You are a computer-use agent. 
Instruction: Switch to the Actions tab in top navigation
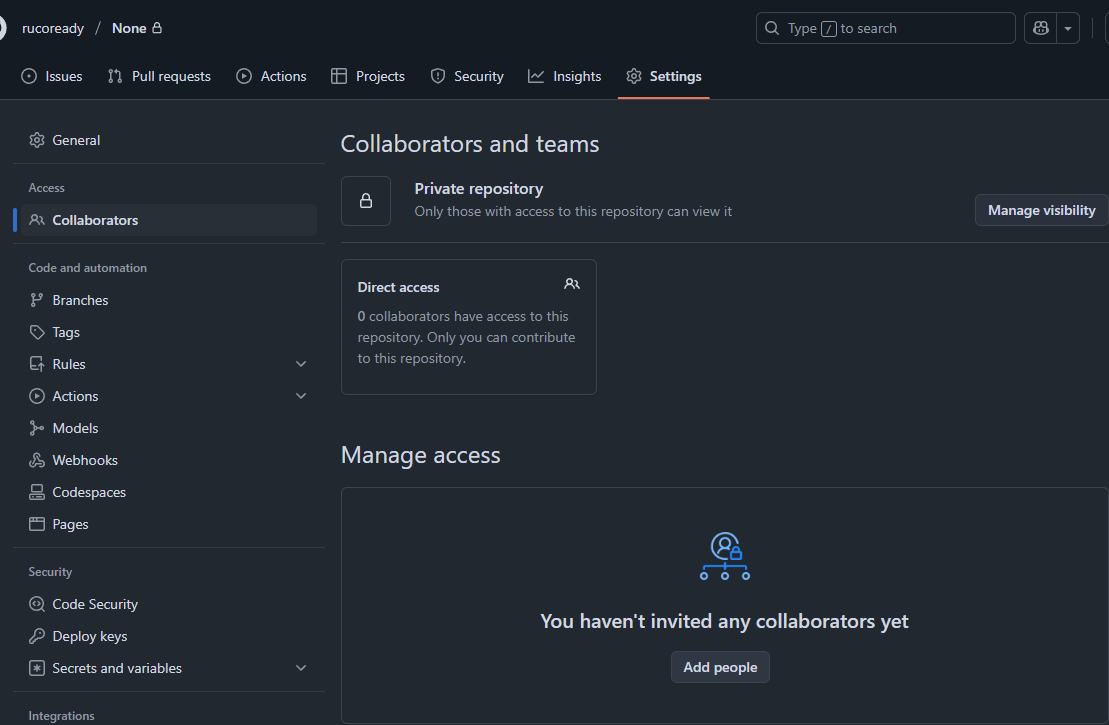[x=271, y=76]
